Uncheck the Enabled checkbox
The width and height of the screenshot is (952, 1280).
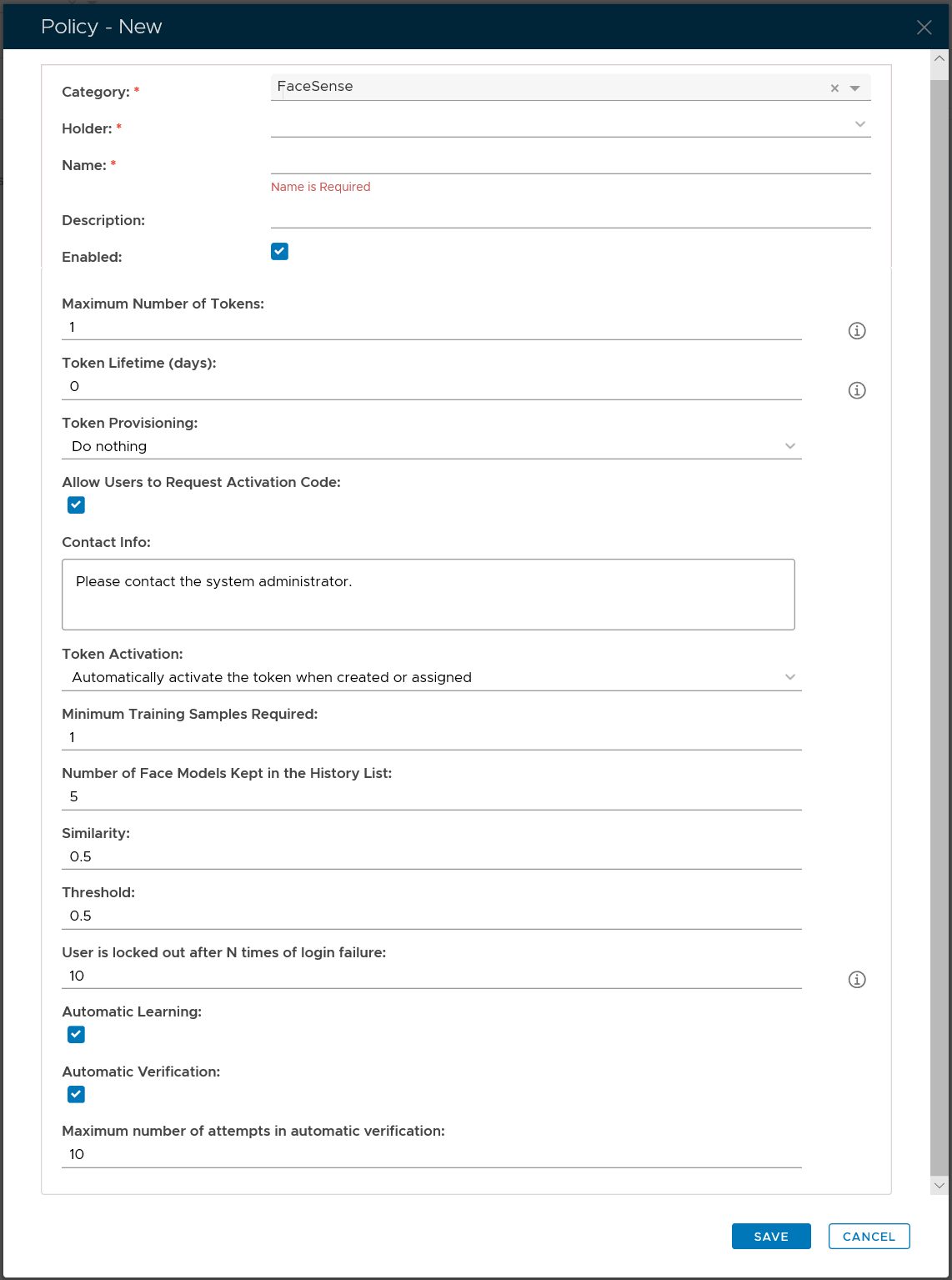tap(279, 252)
